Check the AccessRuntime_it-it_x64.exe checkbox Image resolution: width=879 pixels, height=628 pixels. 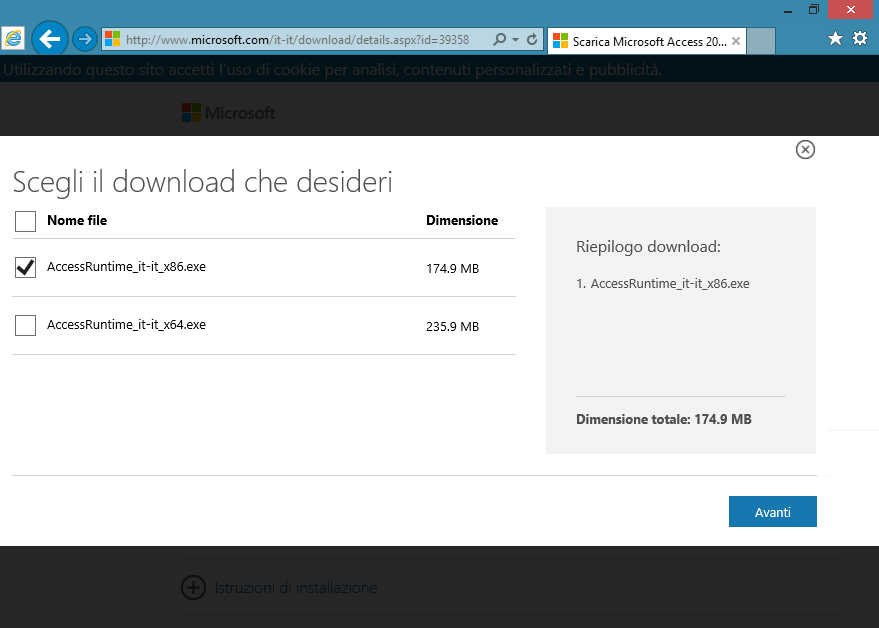[x=26, y=325]
